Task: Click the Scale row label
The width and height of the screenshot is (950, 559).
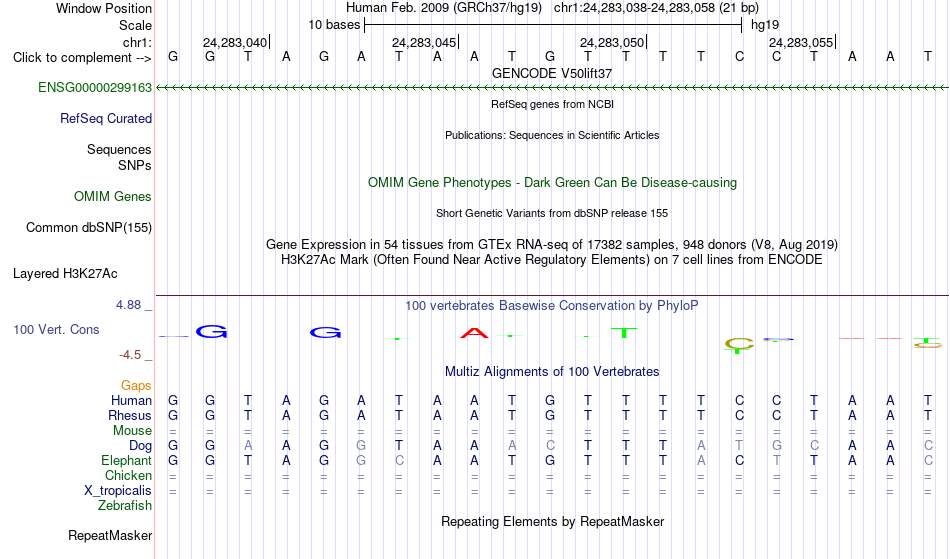Action: click(x=136, y=25)
